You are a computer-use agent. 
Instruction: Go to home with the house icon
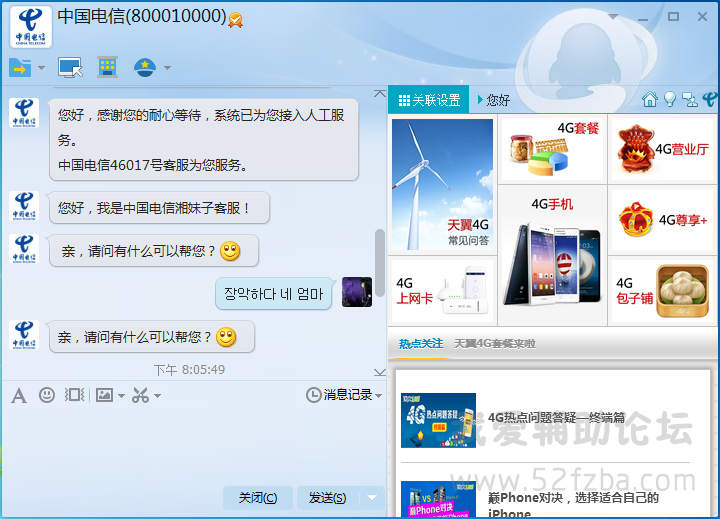(649, 99)
